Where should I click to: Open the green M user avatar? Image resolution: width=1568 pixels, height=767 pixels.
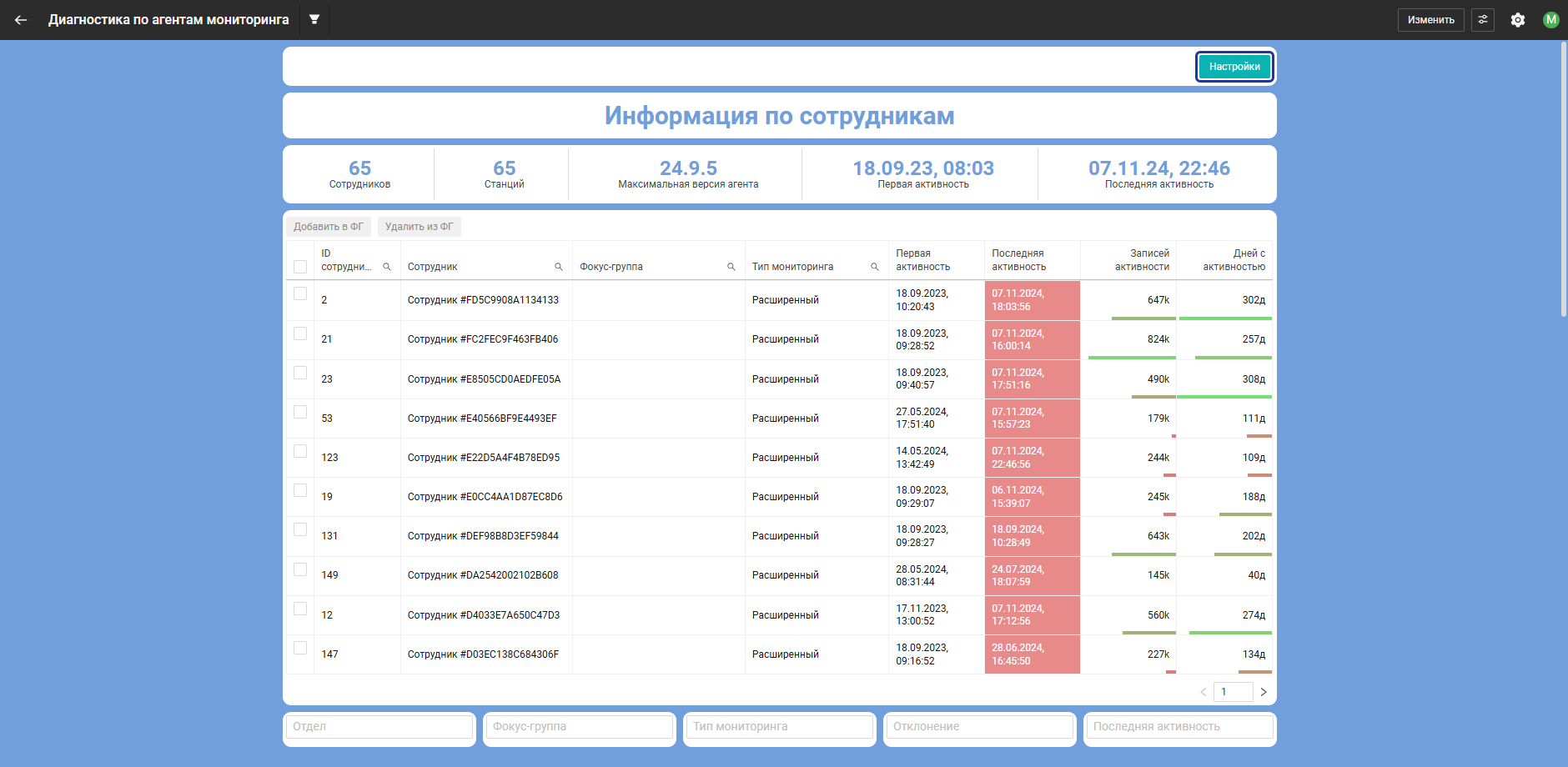(1550, 20)
